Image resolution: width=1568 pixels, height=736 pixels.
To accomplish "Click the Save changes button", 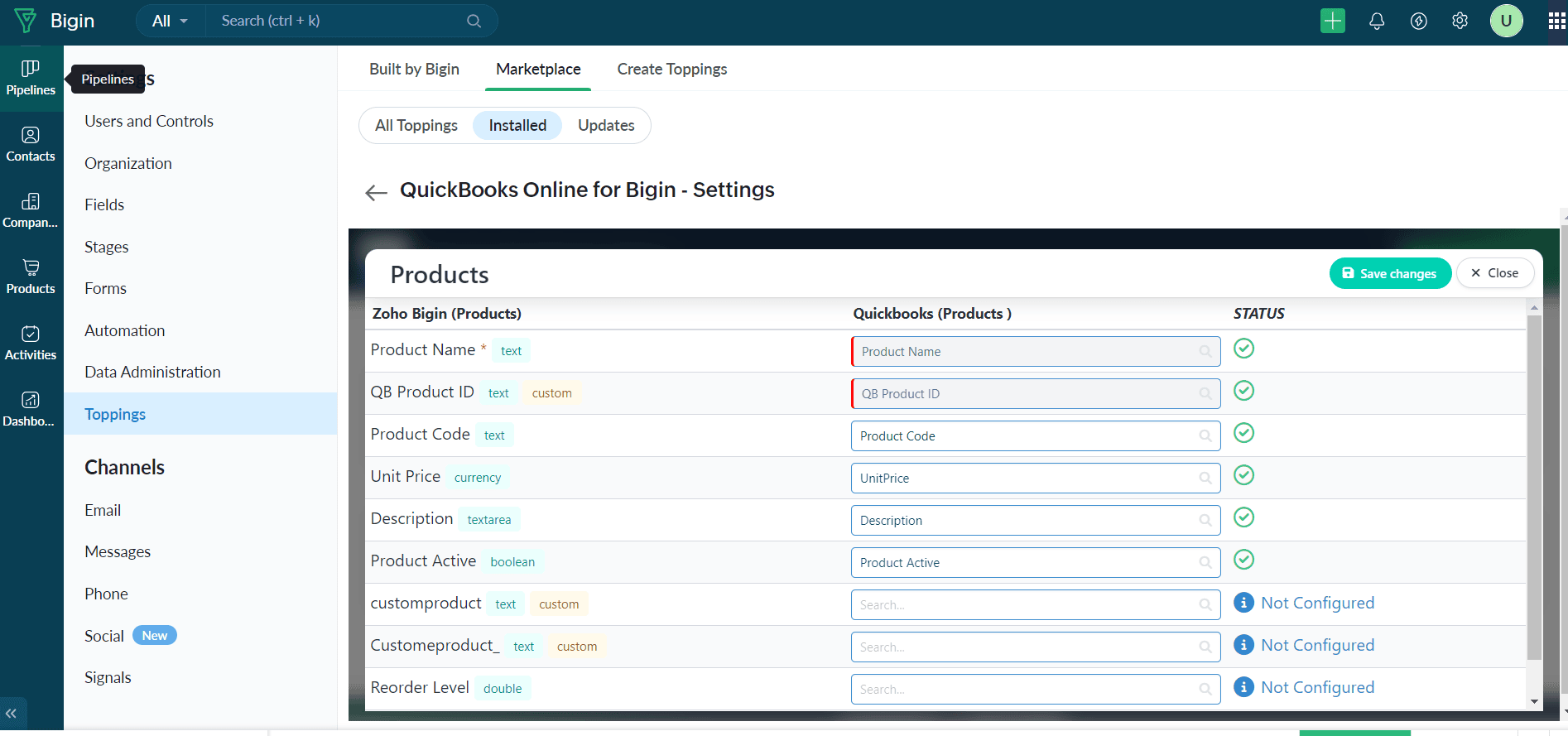I will (x=1389, y=273).
